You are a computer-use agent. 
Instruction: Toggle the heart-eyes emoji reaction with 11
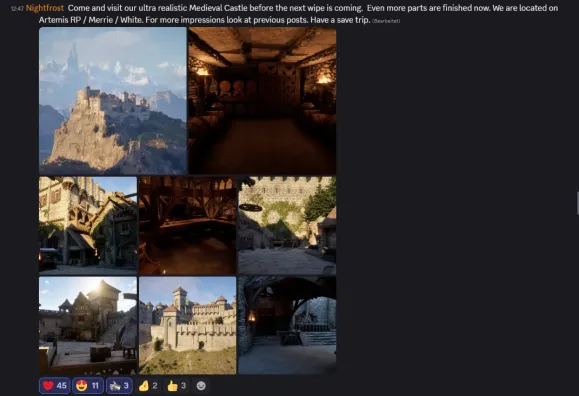pos(88,386)
